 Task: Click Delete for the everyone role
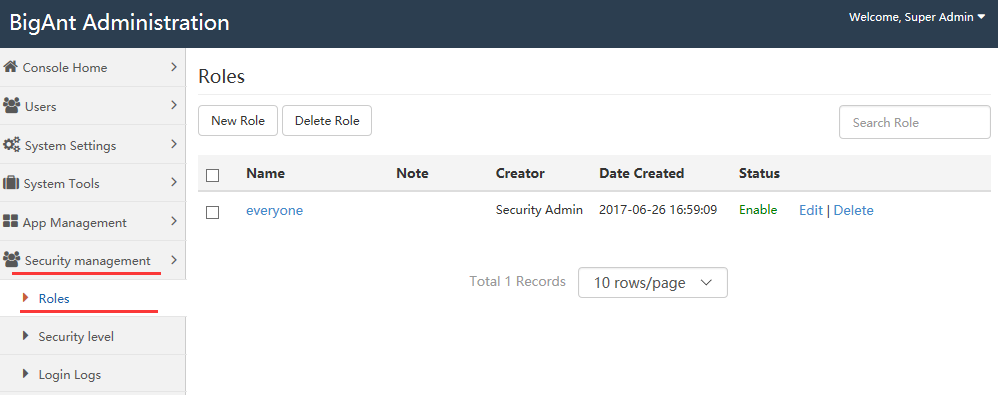(x=854, y=211)
